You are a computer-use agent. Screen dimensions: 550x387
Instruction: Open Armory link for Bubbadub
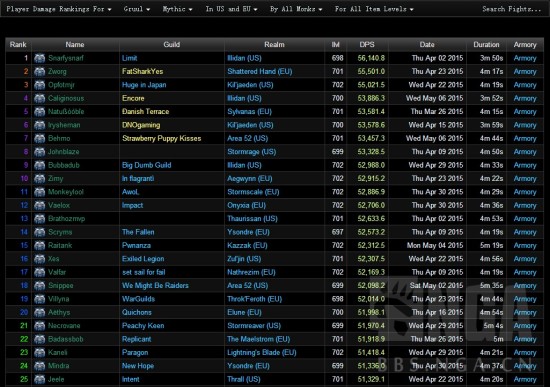click(525, 165)
